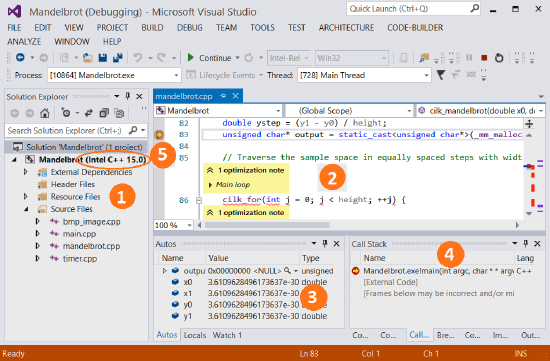This screenshot has width=550, height=361.
Task: Open the ARCHITECTURE menu
Action: point(346,27)
